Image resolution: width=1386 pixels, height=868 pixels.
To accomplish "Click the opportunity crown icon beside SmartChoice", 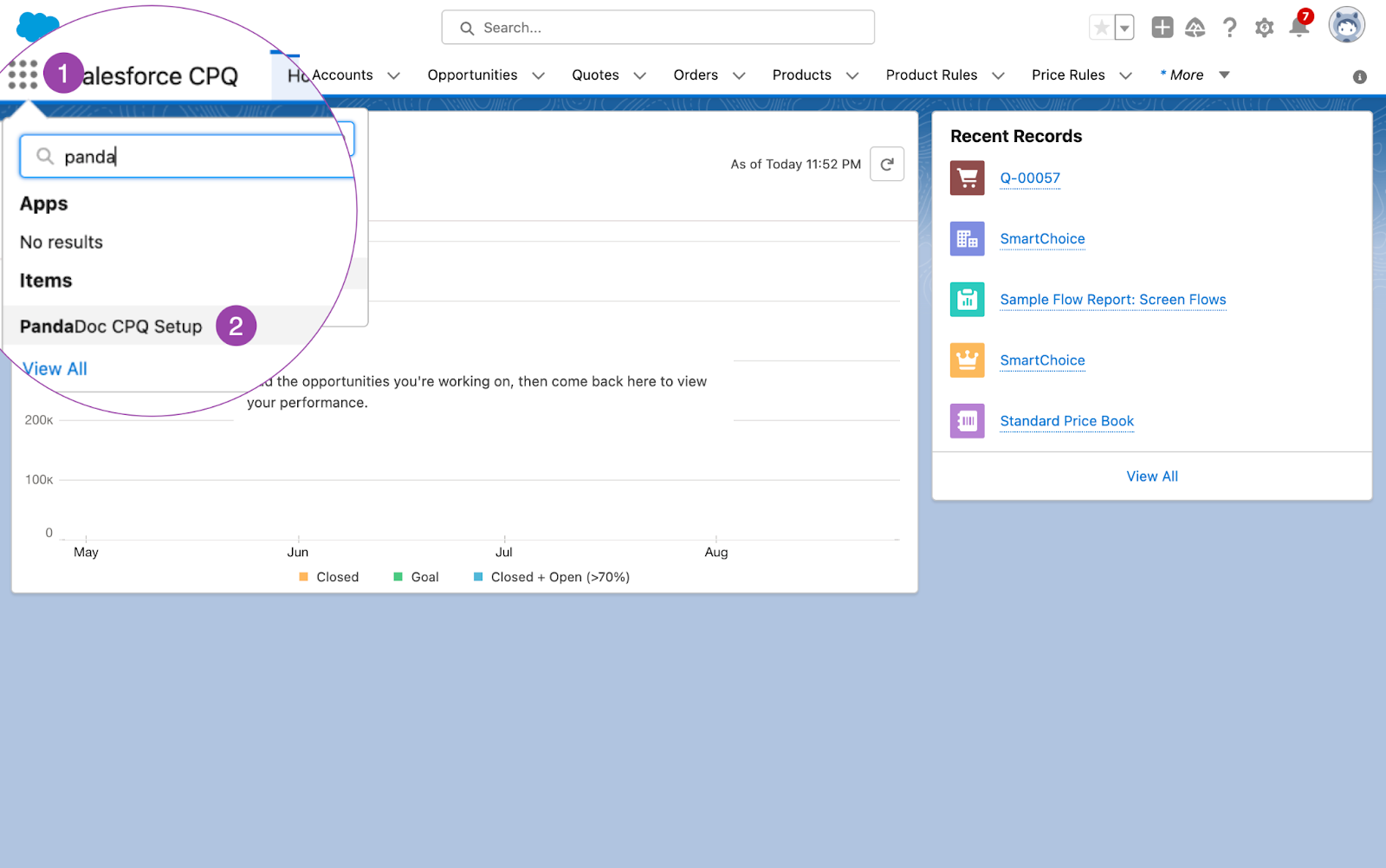I will point(968,360).
